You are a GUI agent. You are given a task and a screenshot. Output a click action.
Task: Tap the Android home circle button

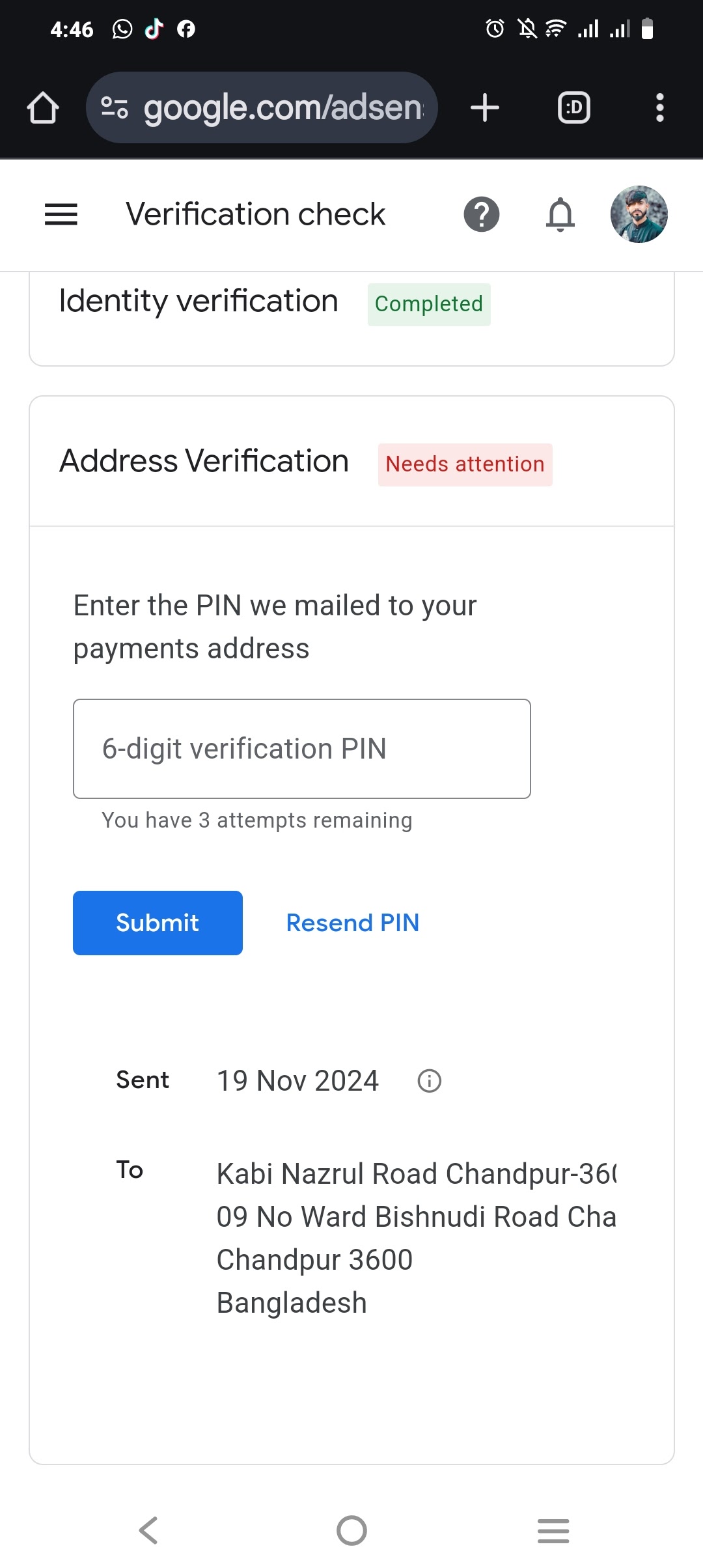pos(351,1530)
